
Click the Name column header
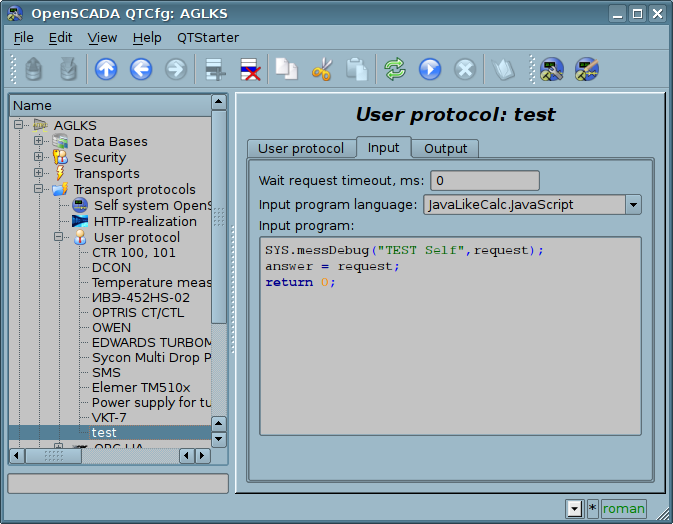pos(110,106)
